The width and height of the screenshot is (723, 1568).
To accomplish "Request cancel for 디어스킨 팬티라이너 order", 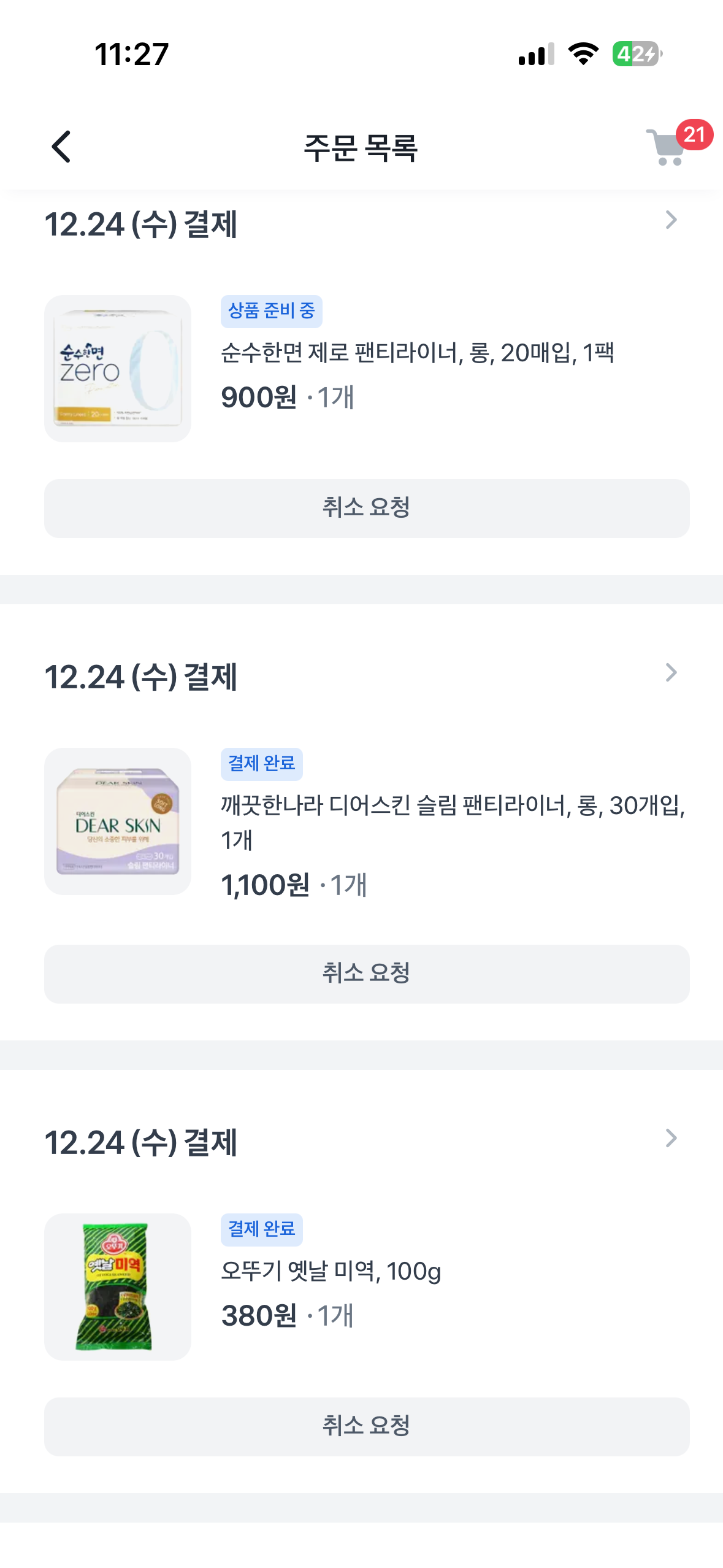I will (x=367, y=974).
